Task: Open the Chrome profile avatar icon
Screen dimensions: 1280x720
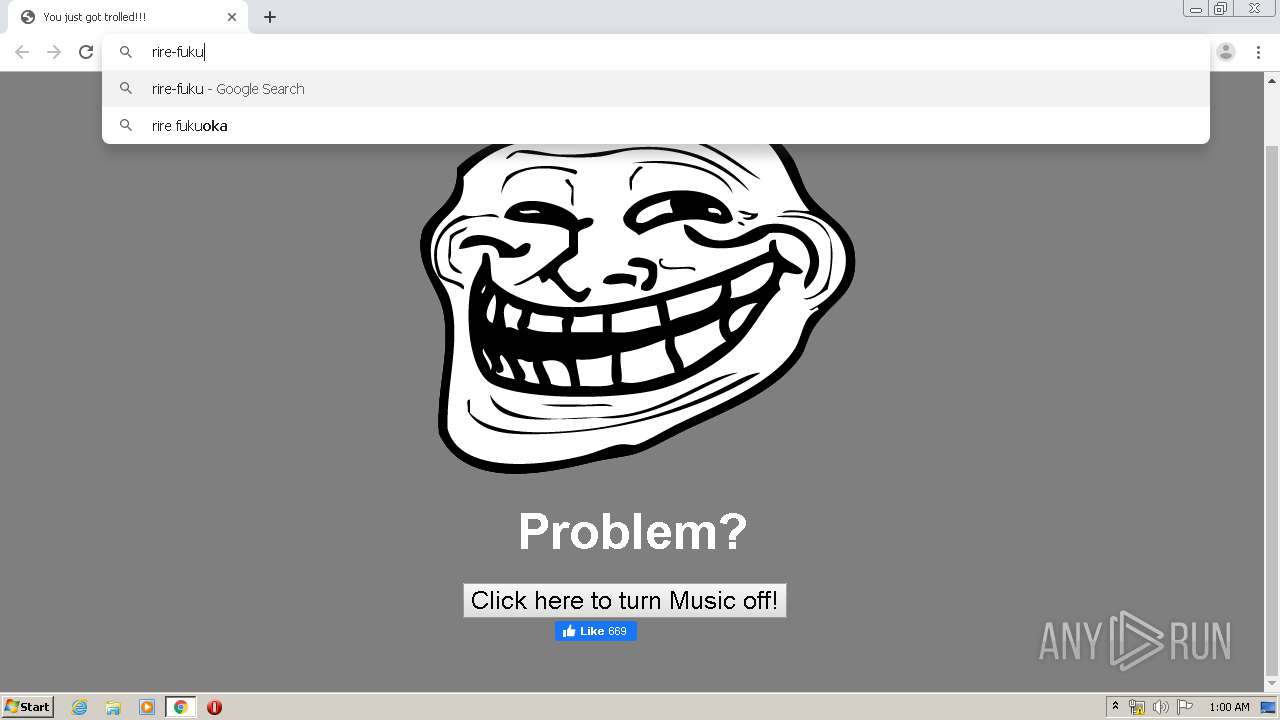Action: pos(1226,52)
